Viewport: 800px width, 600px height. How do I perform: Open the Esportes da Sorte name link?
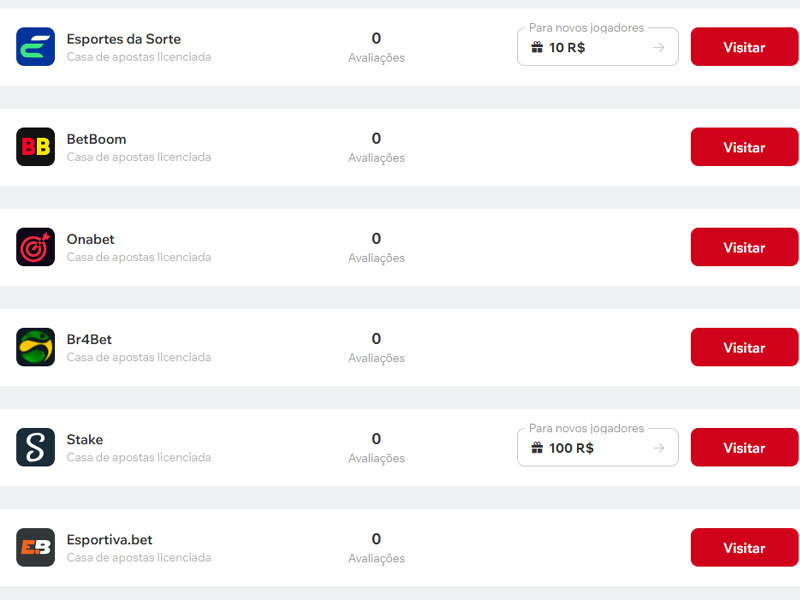[123, 39]
